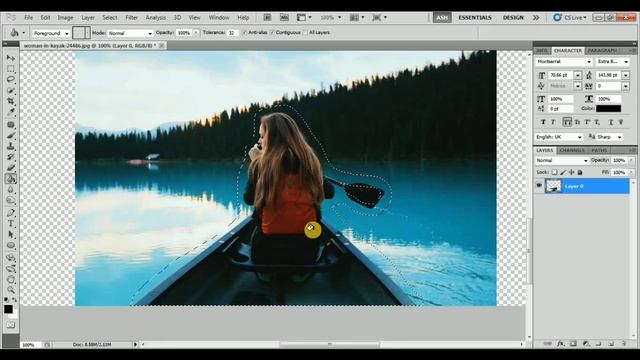Select the Lasso tool
The image size is (640, 360).
[x=11, y=79]
